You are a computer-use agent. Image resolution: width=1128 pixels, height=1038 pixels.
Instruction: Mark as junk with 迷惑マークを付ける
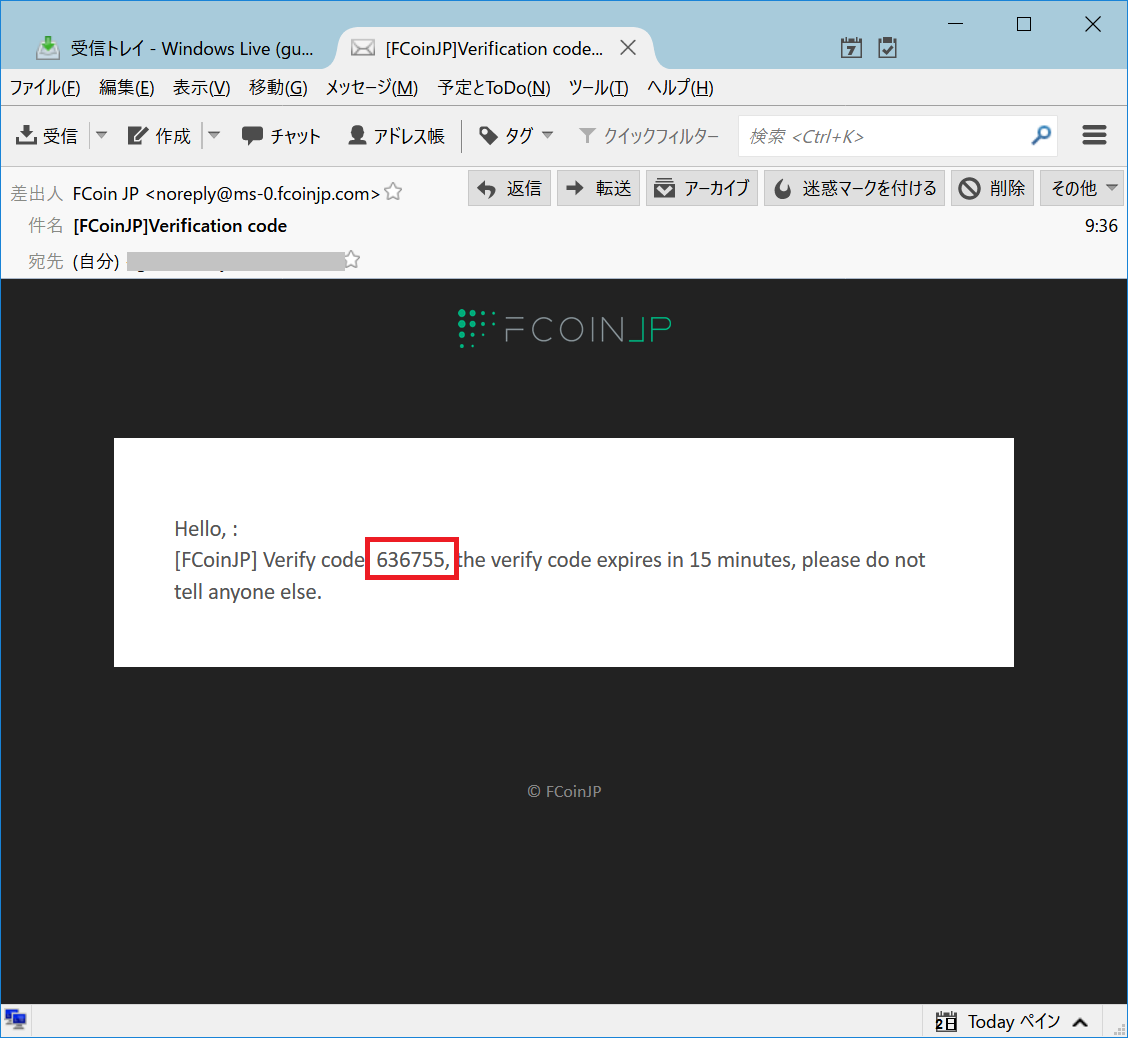pyautogui.click(x=855, y=188)
